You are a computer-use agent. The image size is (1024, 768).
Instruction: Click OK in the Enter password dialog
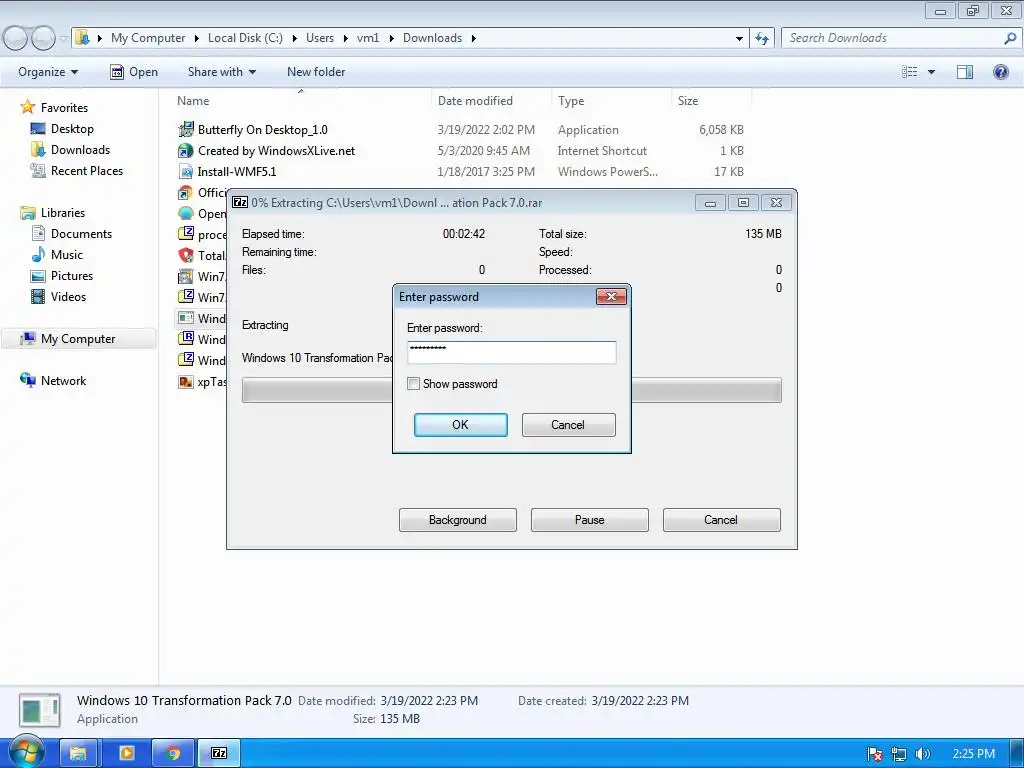click(460, 424)
